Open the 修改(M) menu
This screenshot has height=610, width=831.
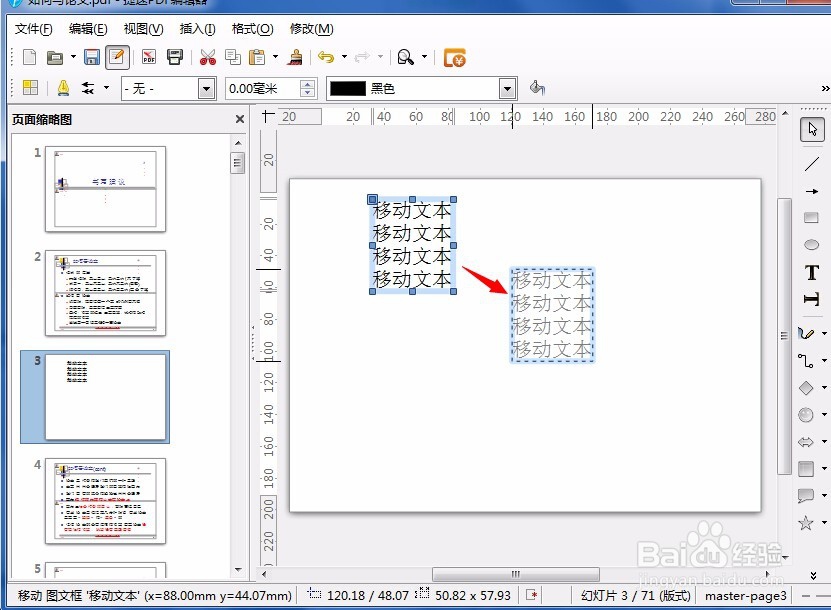click(311, 29)
